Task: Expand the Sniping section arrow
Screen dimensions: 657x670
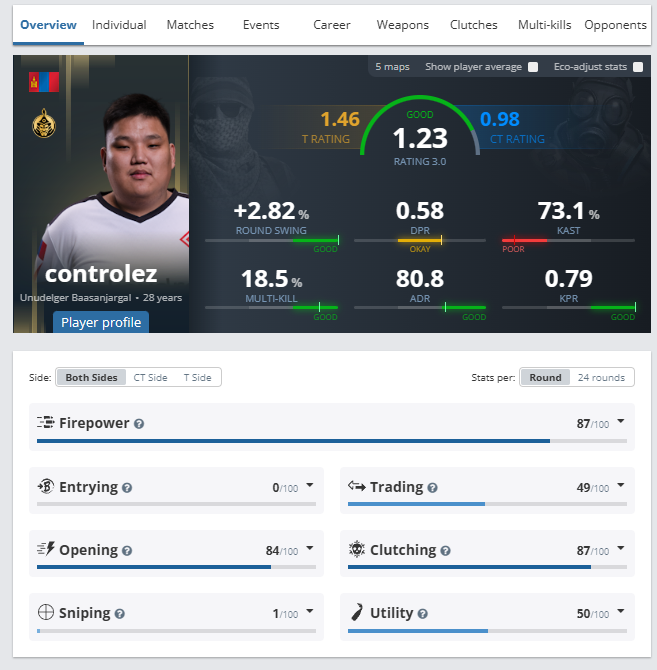Action: pos(310,611)
